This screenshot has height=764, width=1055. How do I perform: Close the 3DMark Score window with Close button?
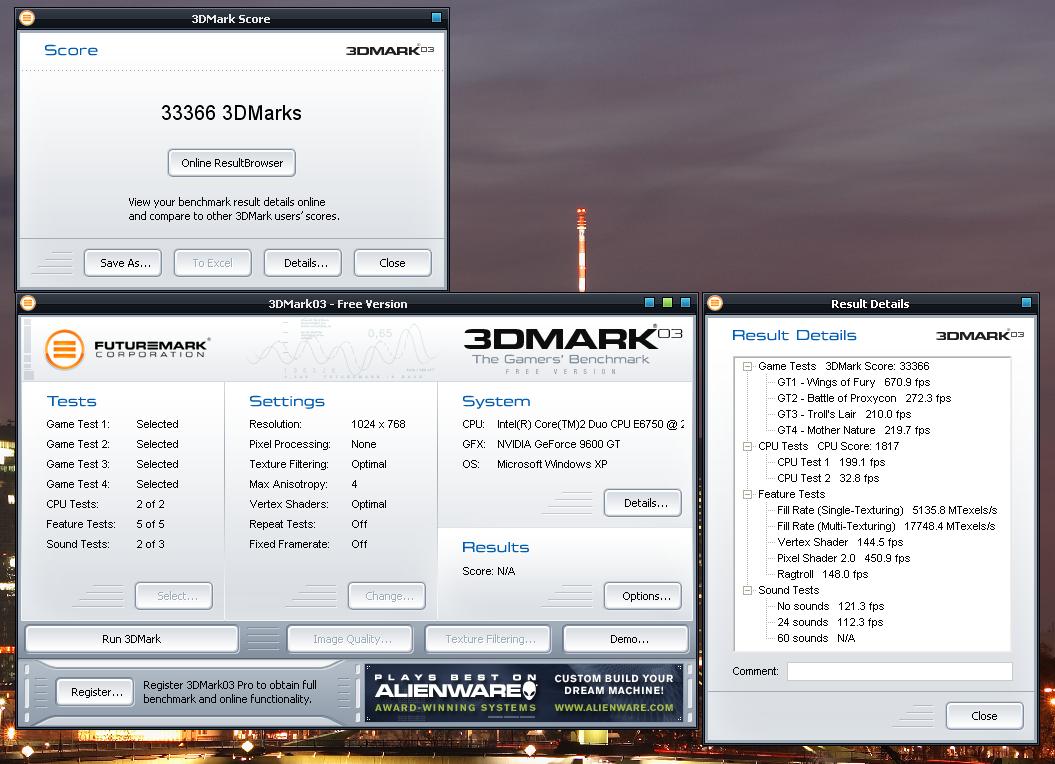click(x=393, y=263)
